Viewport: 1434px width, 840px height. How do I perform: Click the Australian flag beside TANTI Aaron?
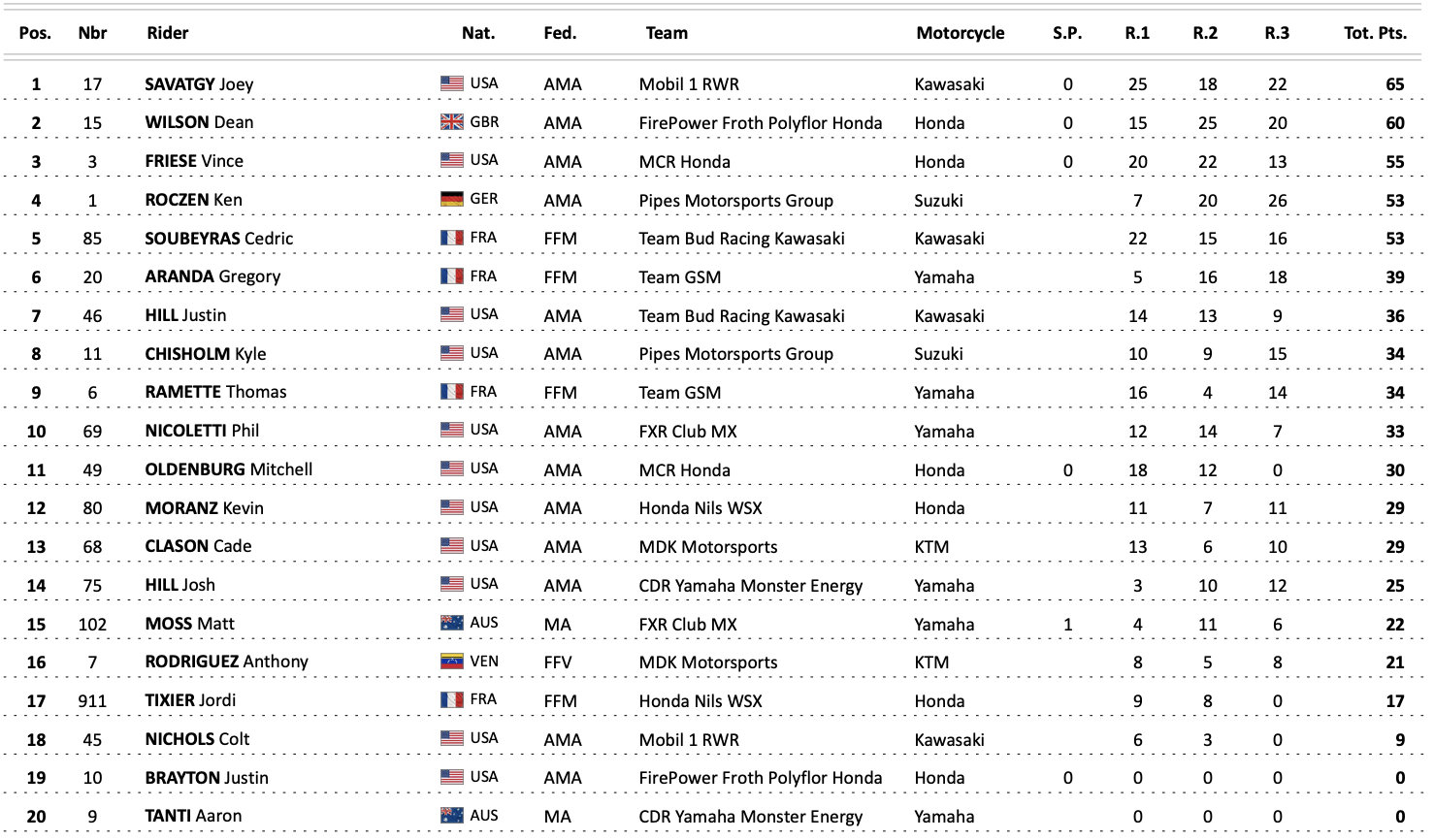coord(451,816)
